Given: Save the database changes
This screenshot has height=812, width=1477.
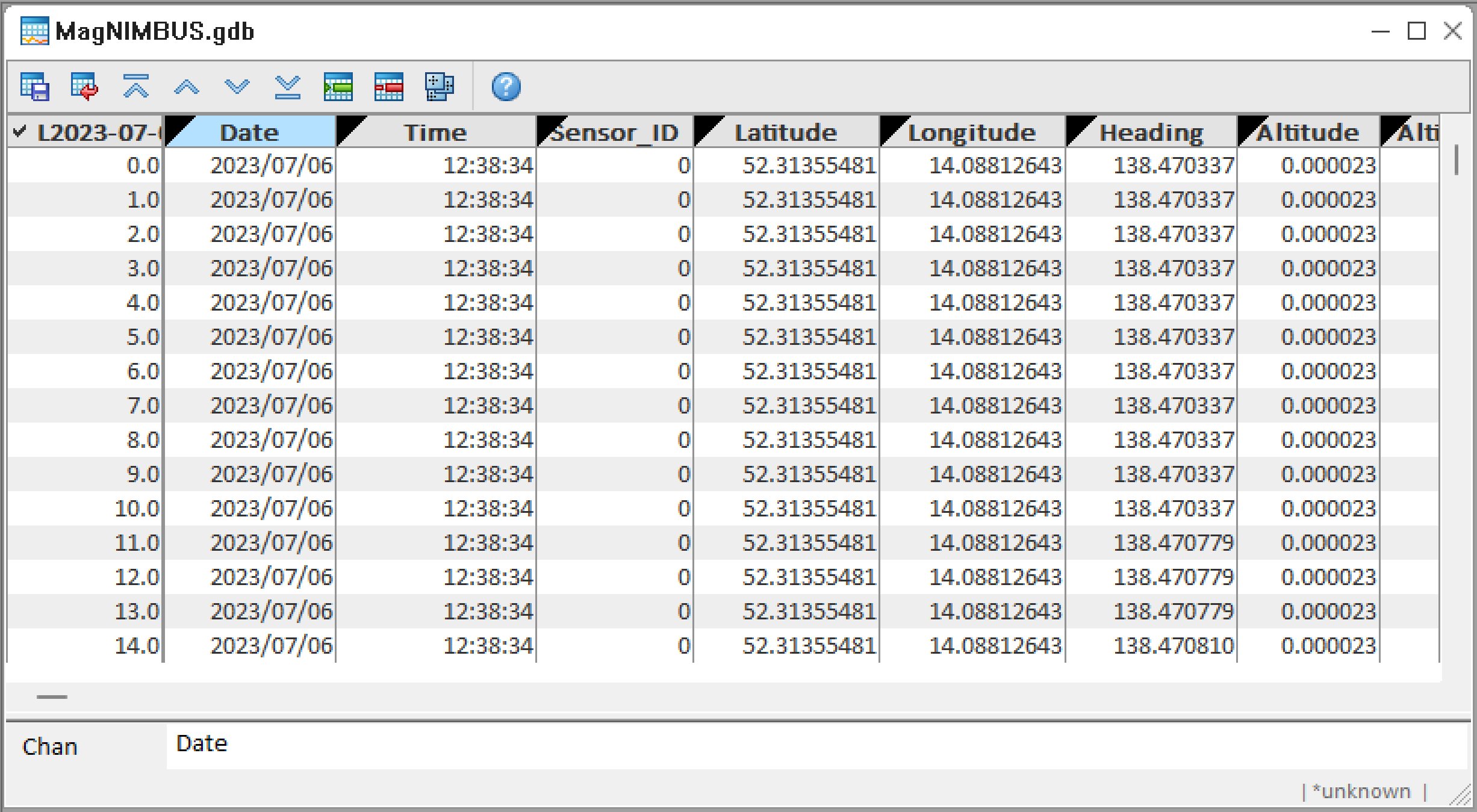Looking at the screenshot, I should pos(33,87).
